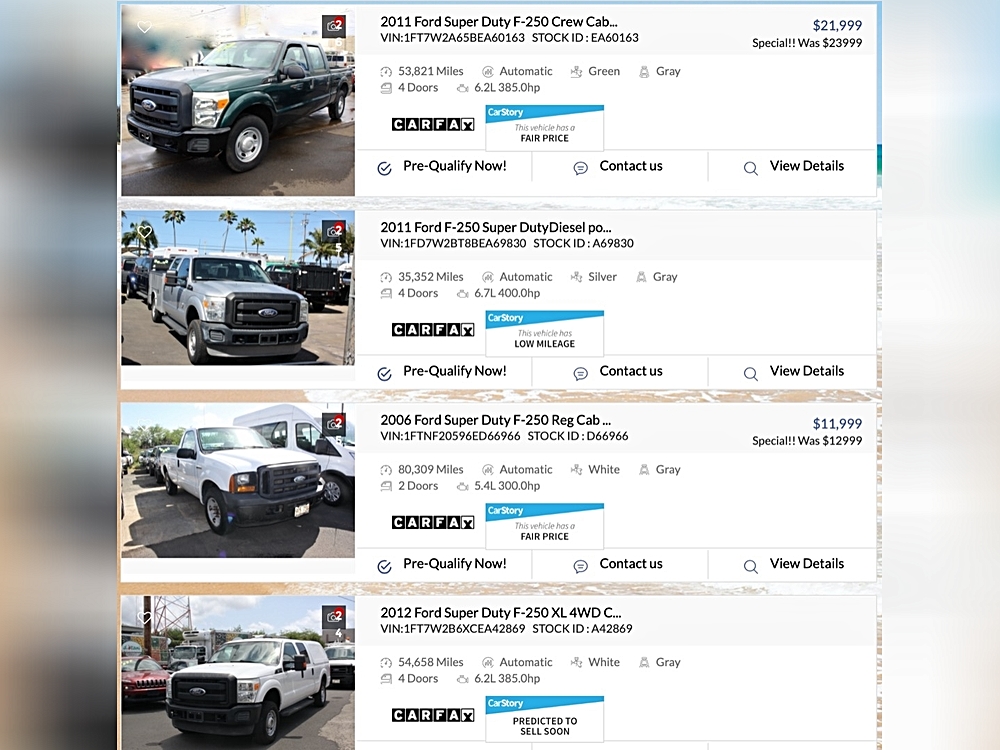Screen dimensions: 1000x750
Task: Open CARFAX report for the 2011 Diesel truck
Action: tap(433, 330)
